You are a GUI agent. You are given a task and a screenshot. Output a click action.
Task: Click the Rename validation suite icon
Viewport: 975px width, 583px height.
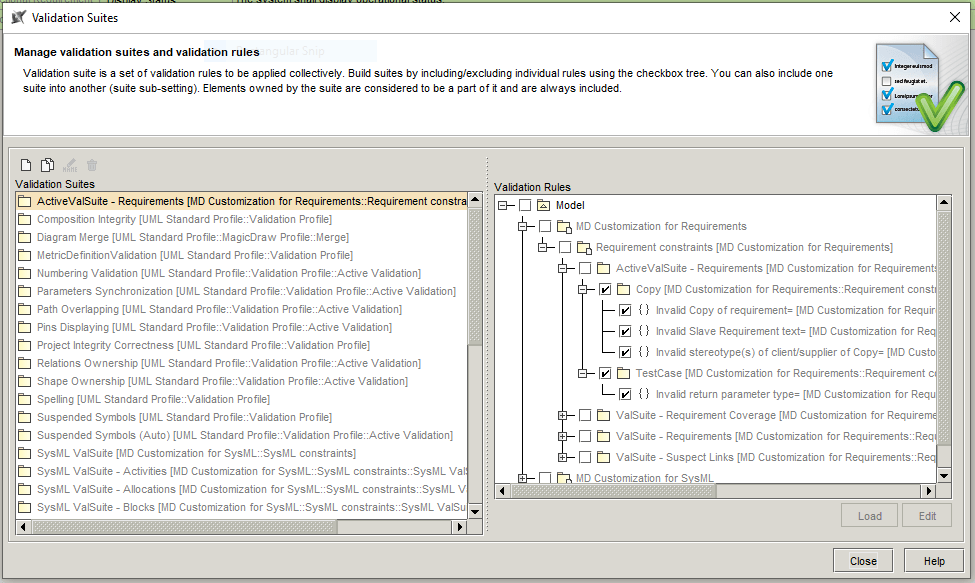[x=70, y=165]
